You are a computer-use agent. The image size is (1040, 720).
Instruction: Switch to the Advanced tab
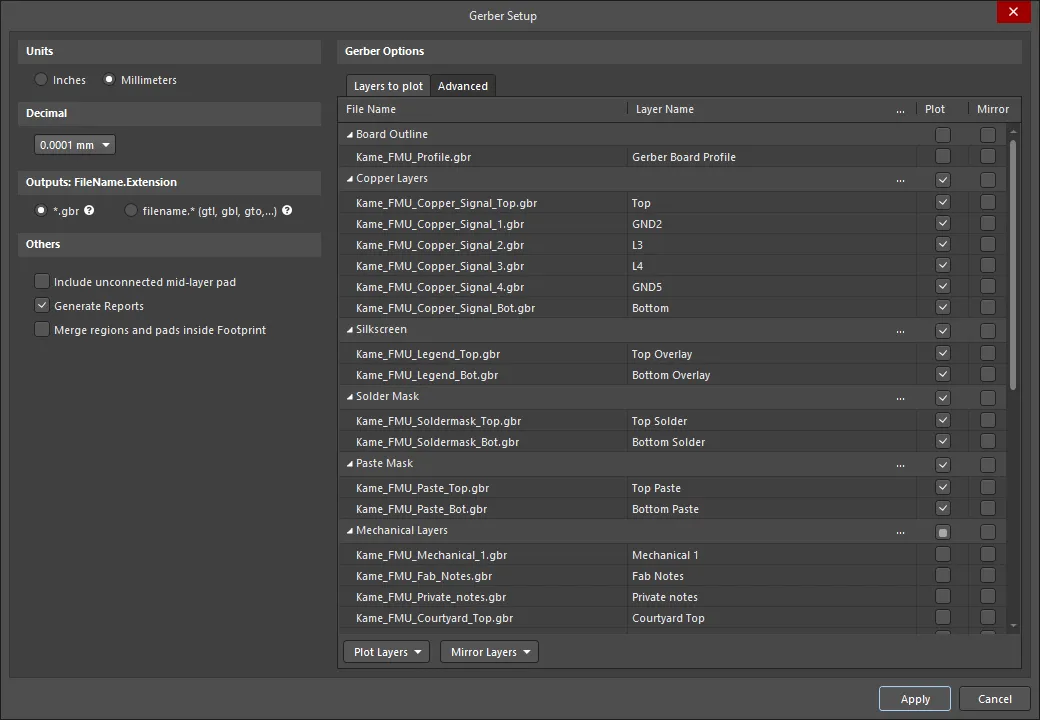click(x=462, y=86)
